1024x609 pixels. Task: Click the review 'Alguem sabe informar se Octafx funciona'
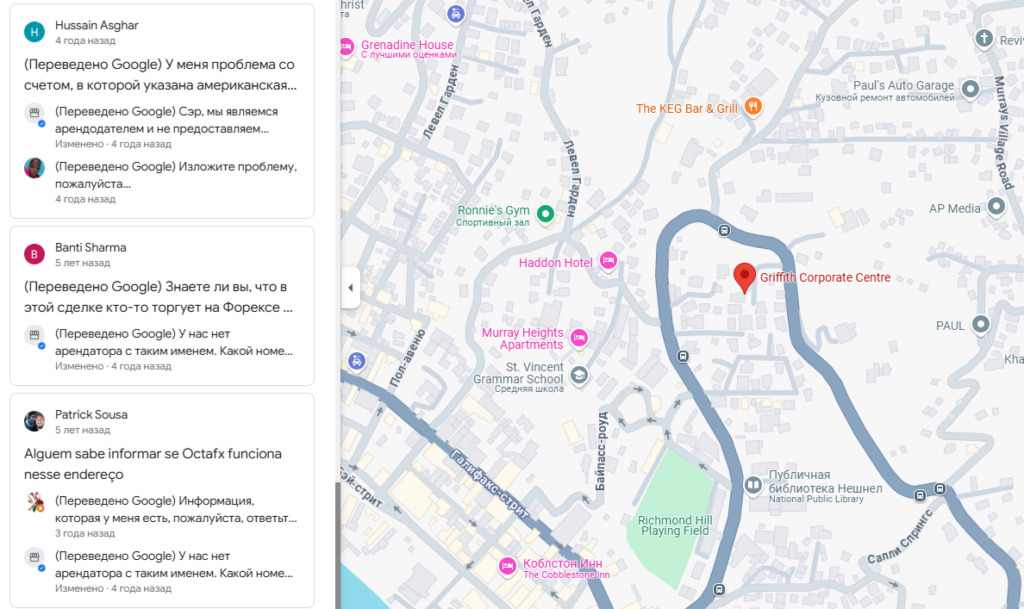coord(153,464)
